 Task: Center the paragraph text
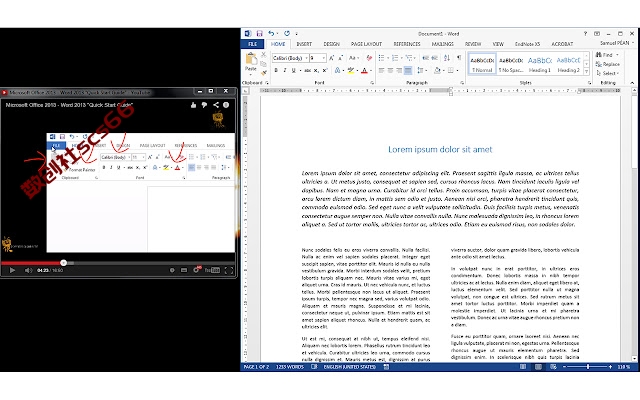click(x=390, y=70)
